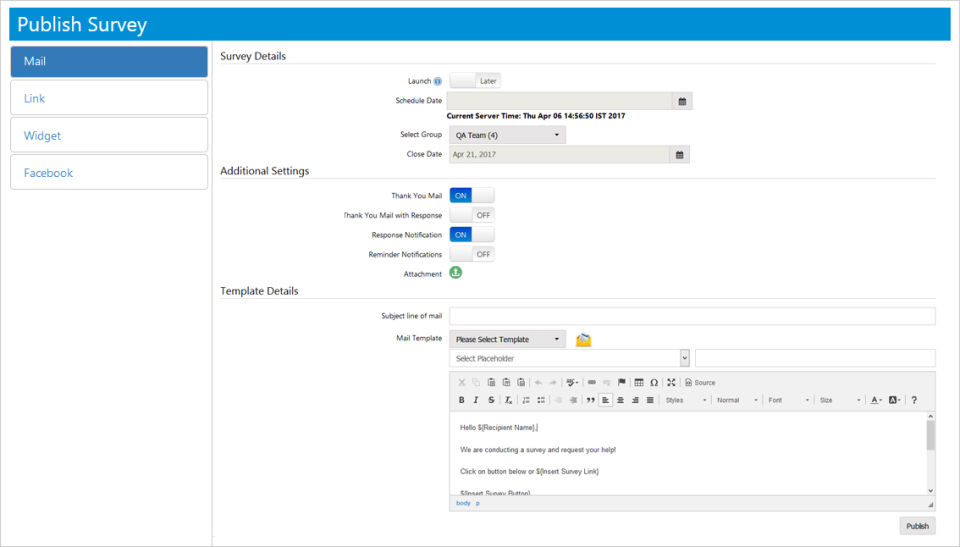
Task: Align text left in editor
Action: (x=606, y=400)
